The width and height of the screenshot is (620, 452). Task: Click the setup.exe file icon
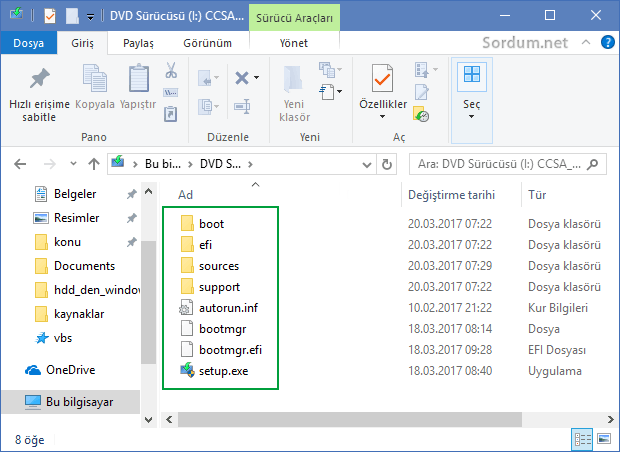(187, 370)
